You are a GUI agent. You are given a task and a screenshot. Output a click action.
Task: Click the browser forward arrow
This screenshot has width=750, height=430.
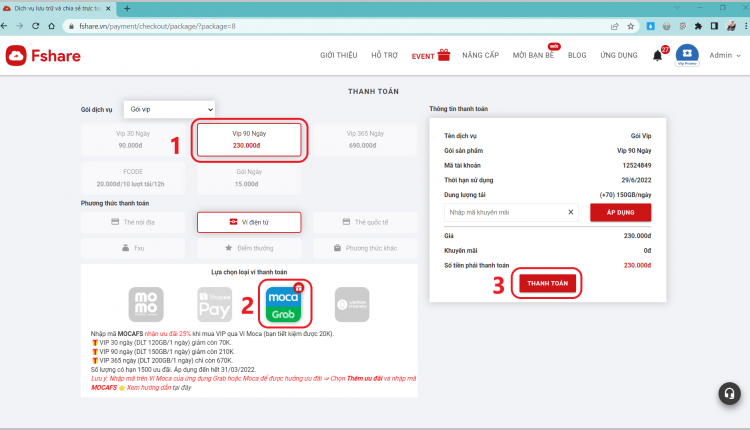tap(20, 26)
